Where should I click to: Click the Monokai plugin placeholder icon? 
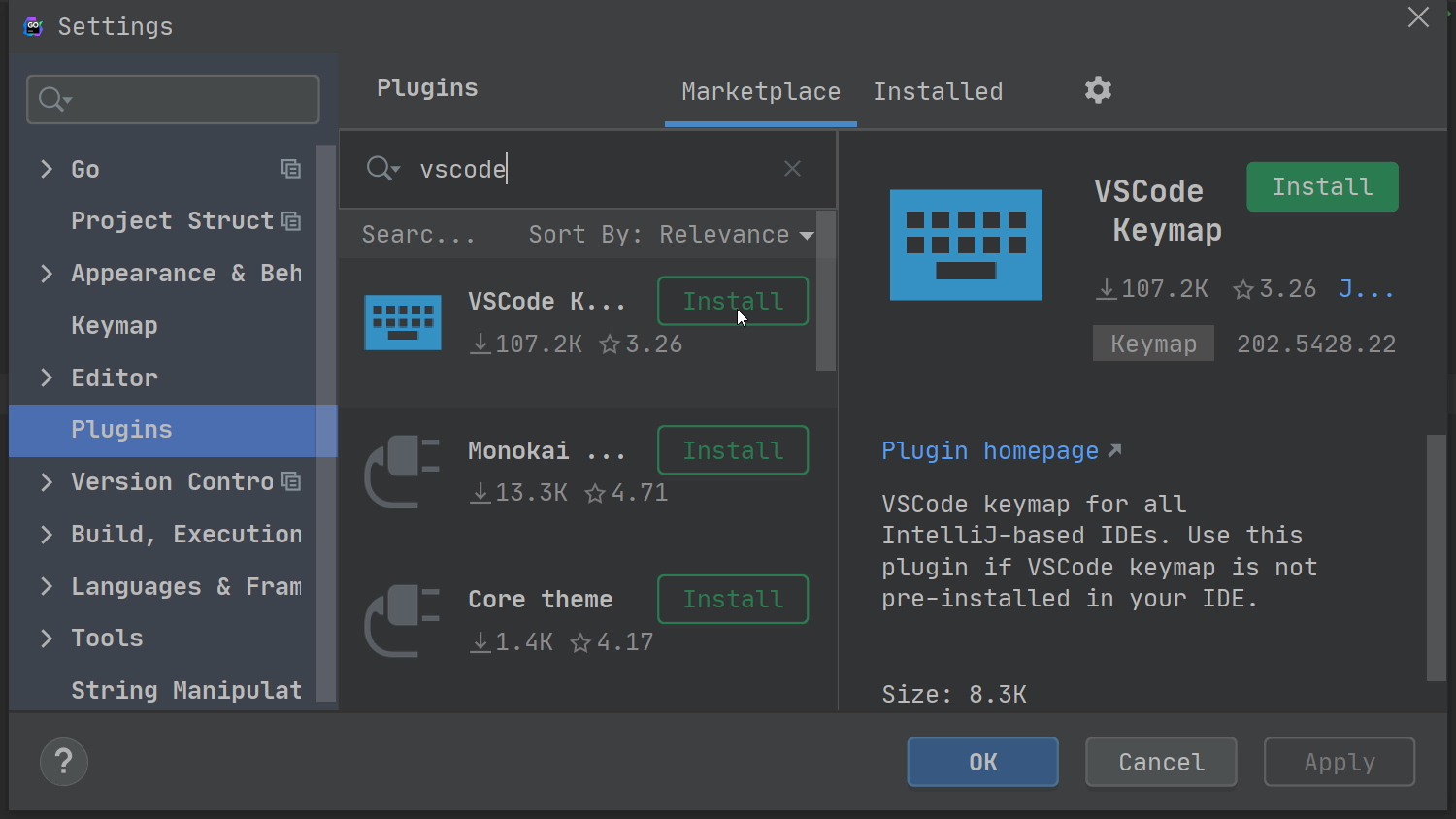(402, 473)
